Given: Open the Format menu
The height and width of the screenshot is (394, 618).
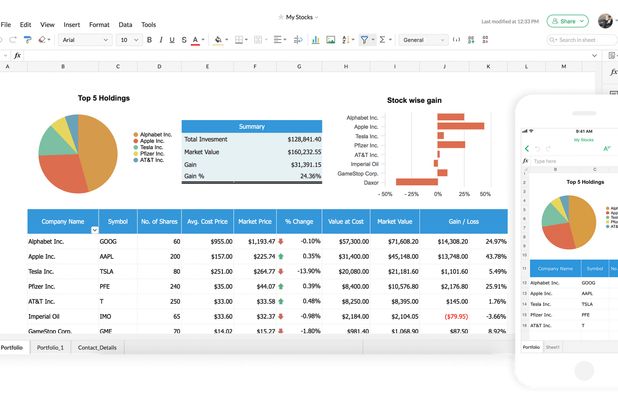Looking at the screenshot, I should pos(99,24).
